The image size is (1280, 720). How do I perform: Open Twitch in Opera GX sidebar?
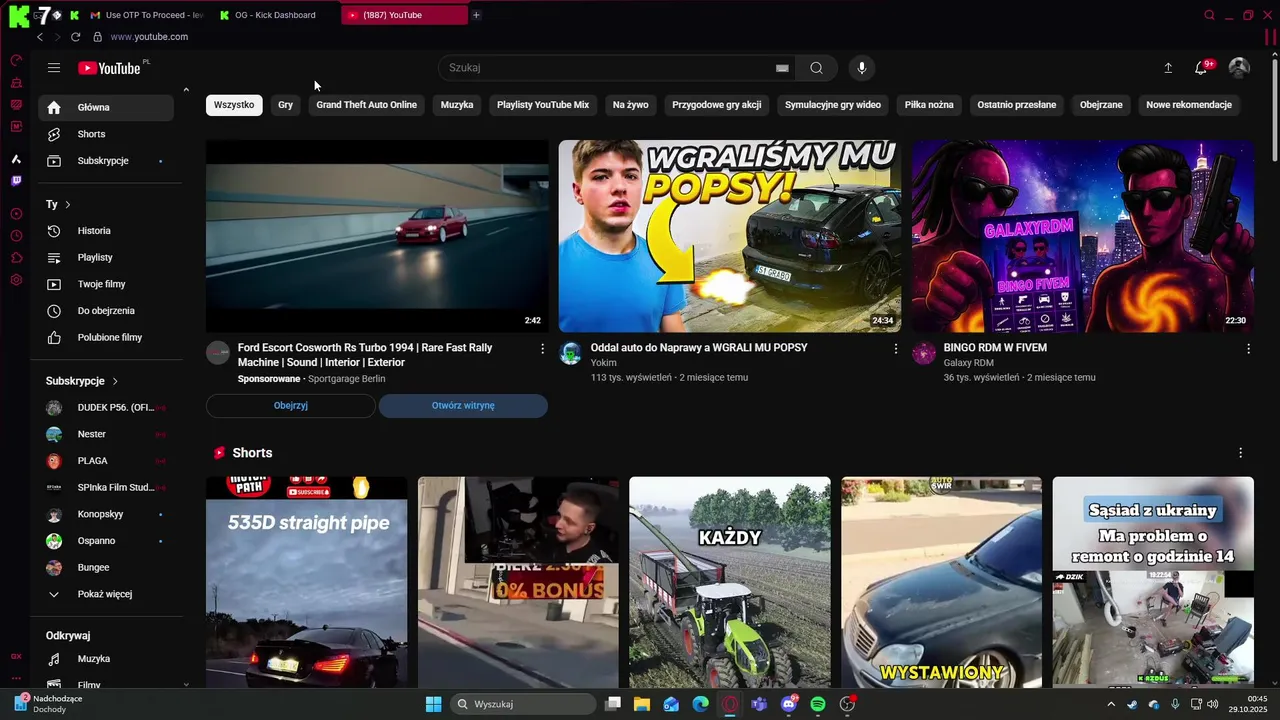pyautogui.click(x=16, y=181)
